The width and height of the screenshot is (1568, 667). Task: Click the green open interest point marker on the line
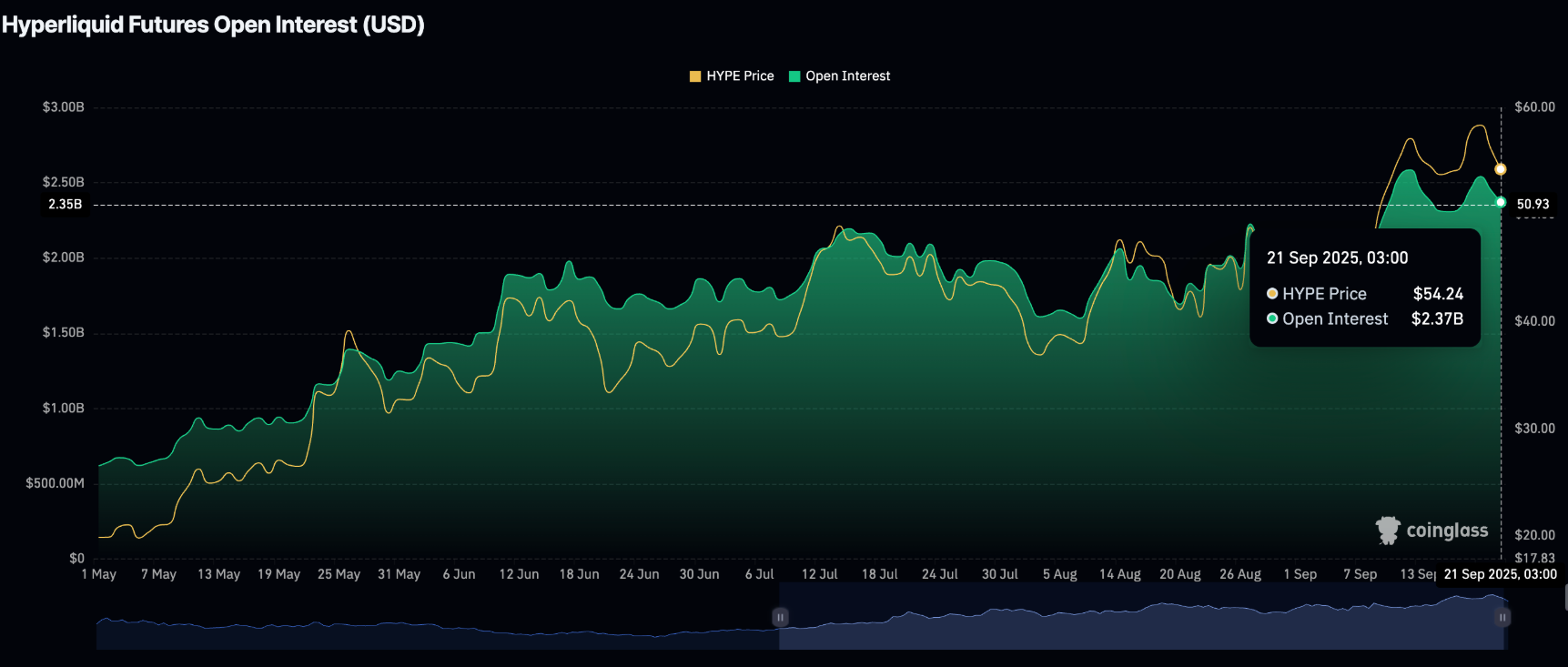[1501, 202]
